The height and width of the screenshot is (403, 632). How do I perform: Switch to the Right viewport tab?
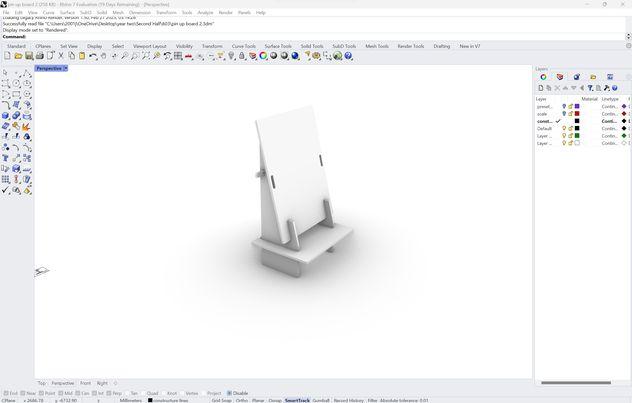102,383
